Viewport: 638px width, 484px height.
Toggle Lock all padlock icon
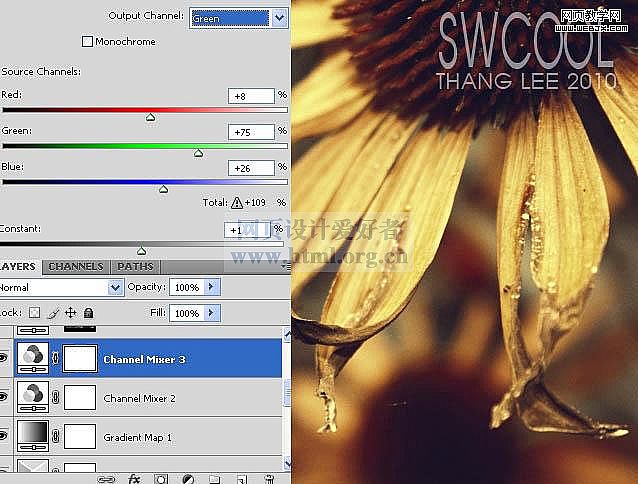(x=88, y=312)
